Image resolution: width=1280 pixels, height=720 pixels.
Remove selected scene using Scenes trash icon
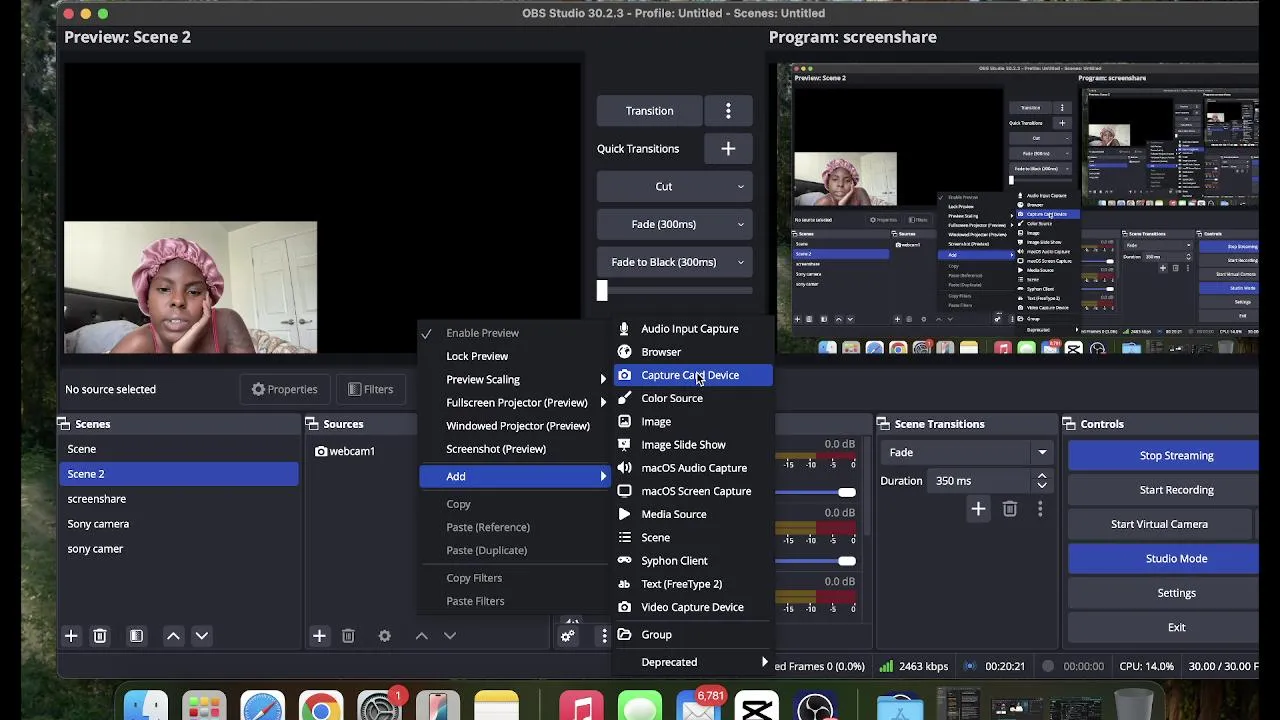(100, 636)
